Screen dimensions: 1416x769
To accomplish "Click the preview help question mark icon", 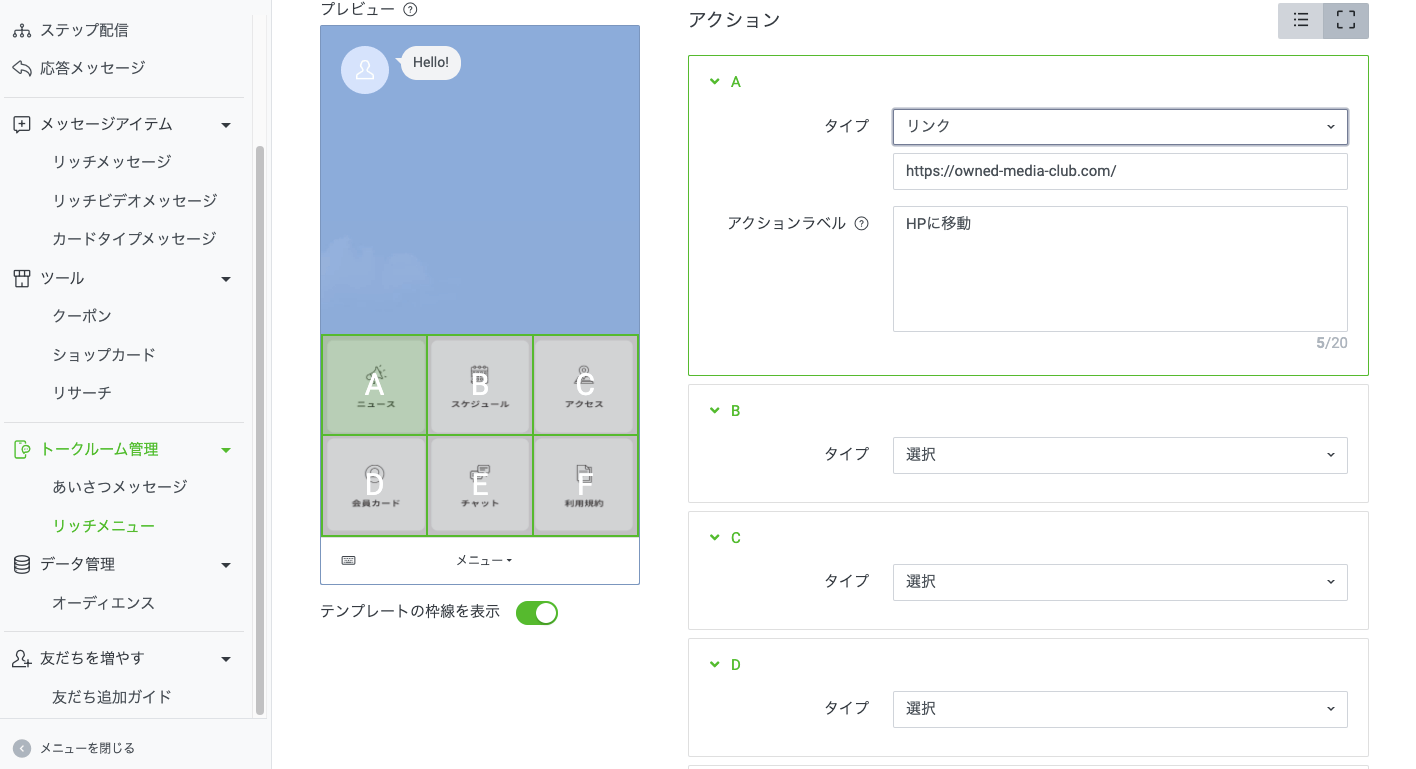I will [409, 9].
